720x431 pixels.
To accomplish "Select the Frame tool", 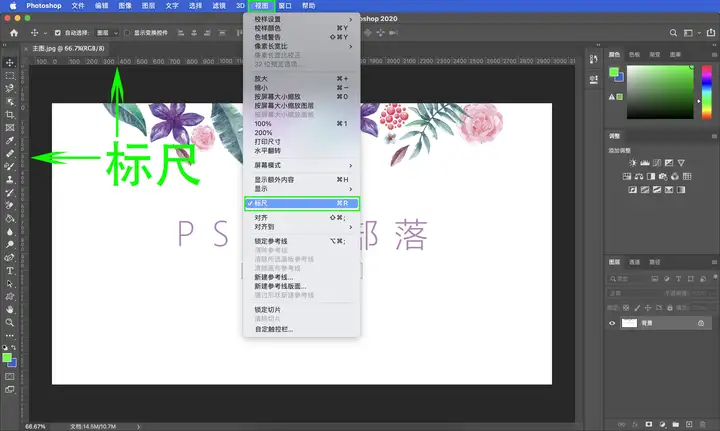I will pos(10,128).
